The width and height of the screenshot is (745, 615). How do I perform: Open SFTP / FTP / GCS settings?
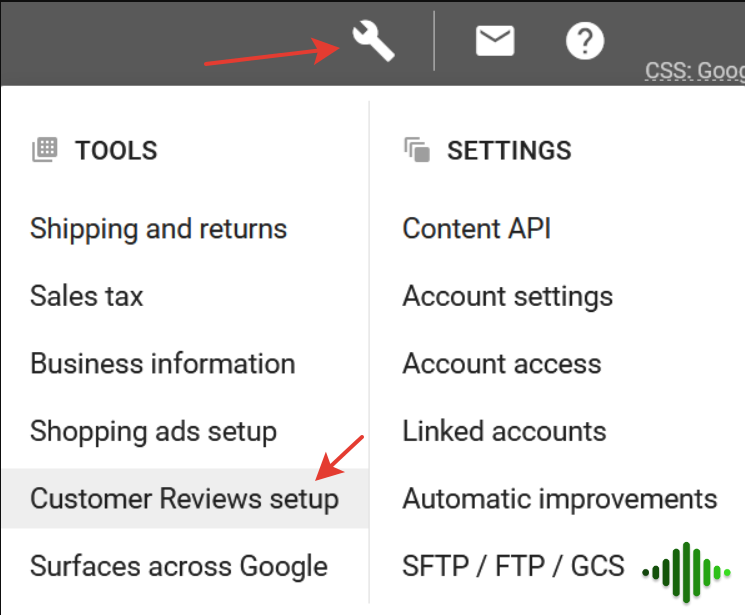pyautogui.click(x=513, y=566)
